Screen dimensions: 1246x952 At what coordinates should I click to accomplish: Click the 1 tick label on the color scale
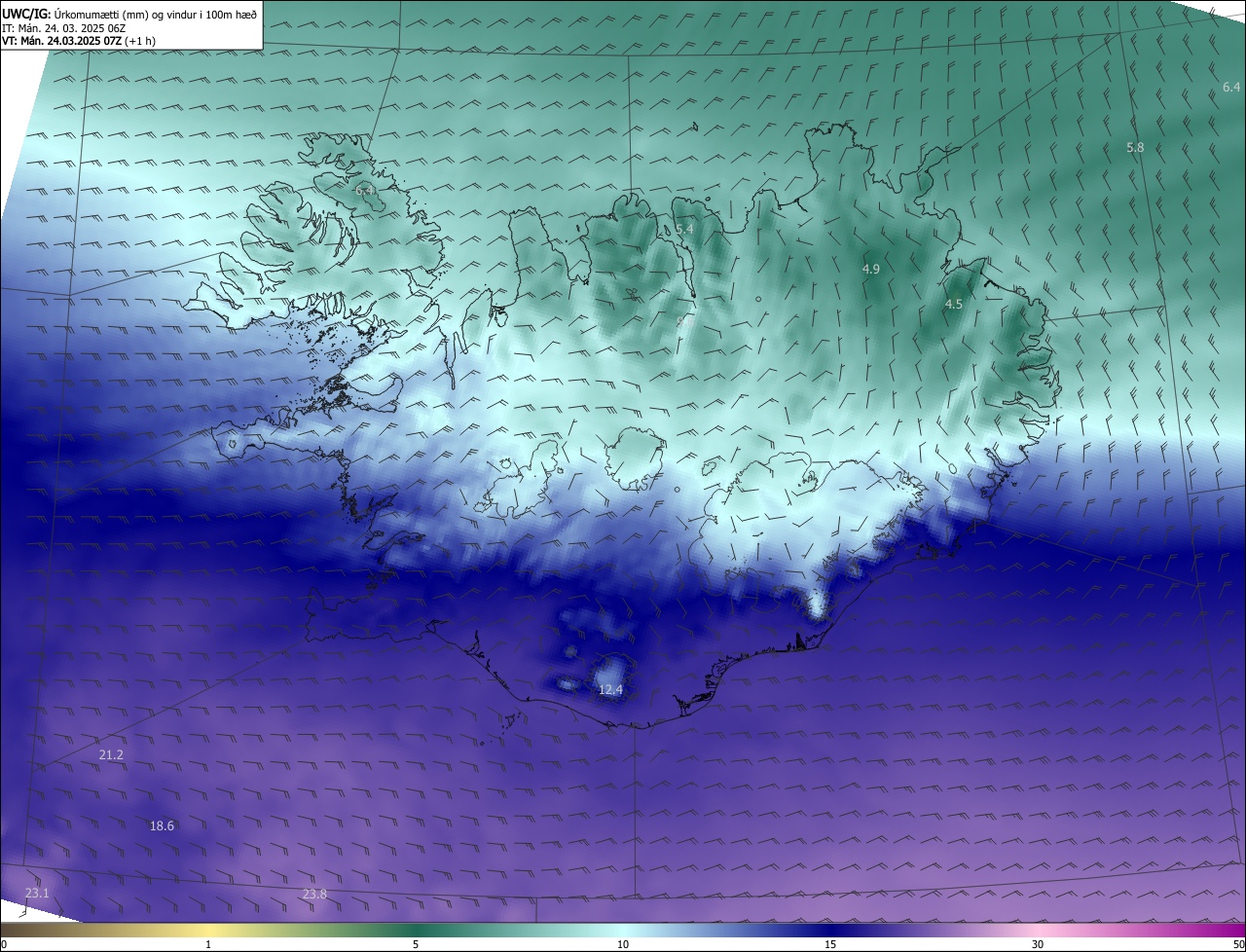coord(209,944)
